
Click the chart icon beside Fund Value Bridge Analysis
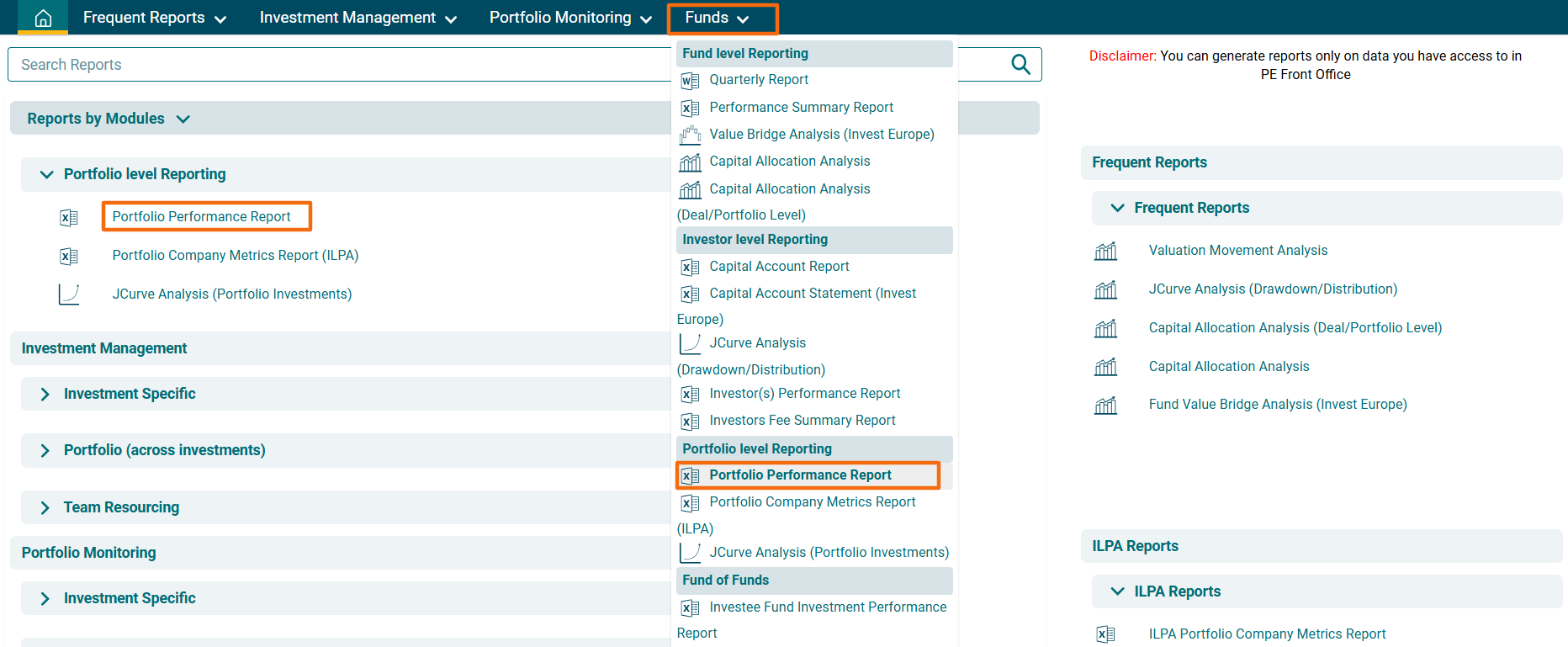1105,406
